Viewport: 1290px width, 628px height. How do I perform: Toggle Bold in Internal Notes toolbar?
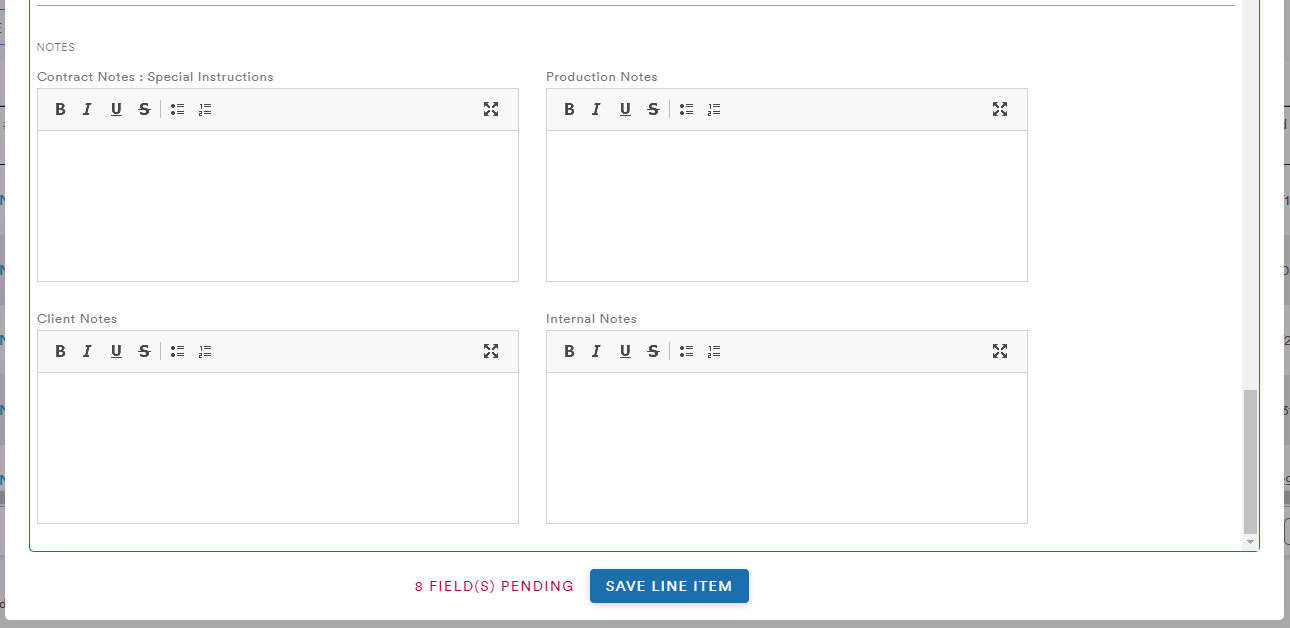(569, 351)
